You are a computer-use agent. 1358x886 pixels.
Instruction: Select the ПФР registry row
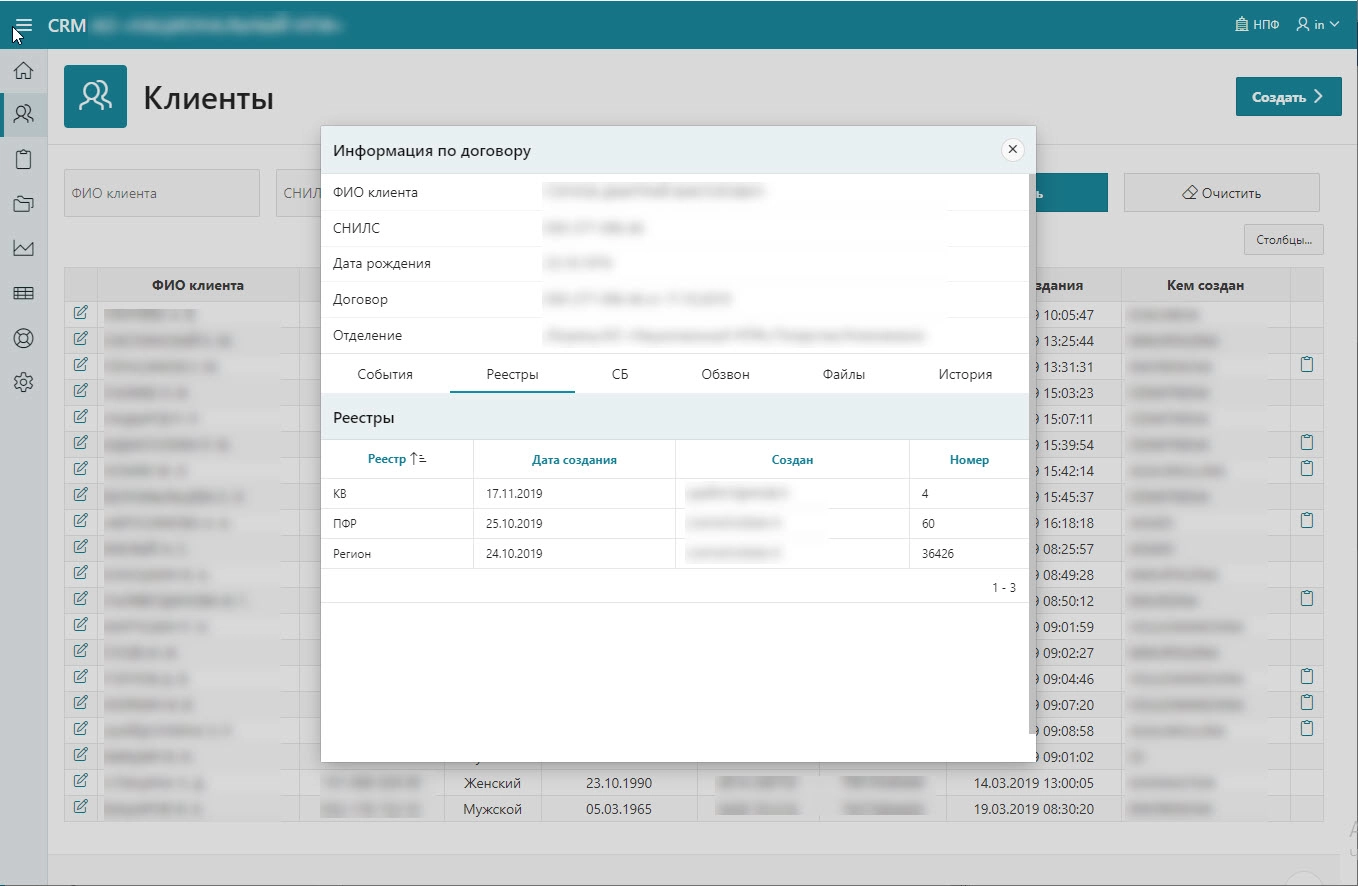pyautogui.click(x=675, y=524)
